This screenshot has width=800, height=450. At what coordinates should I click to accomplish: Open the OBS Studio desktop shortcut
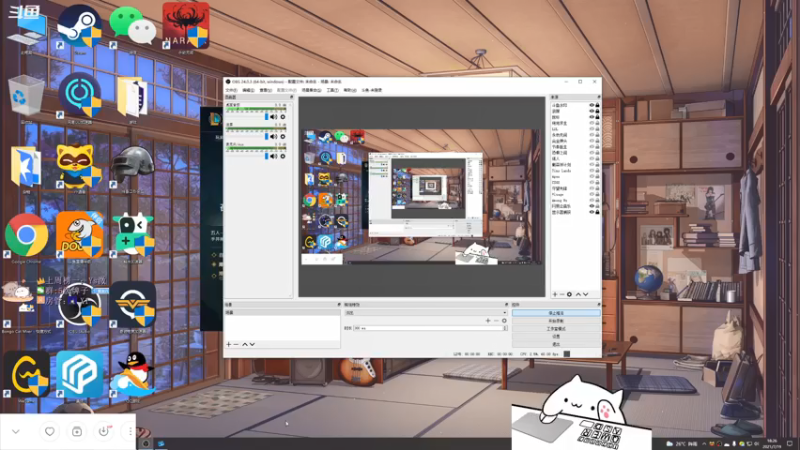[x=79, y=305]
